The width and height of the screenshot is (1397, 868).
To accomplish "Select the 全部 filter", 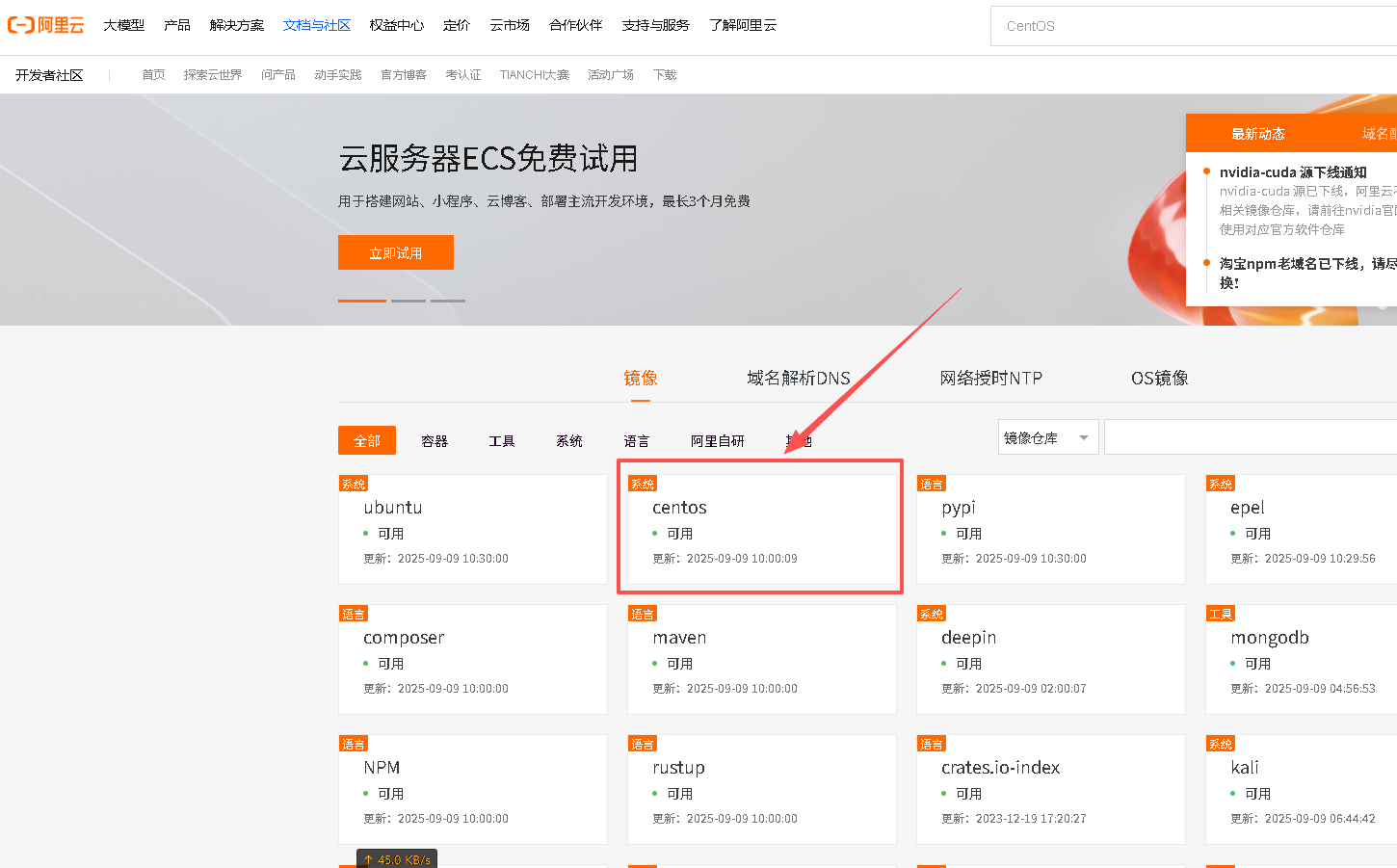I will (367, 440).
